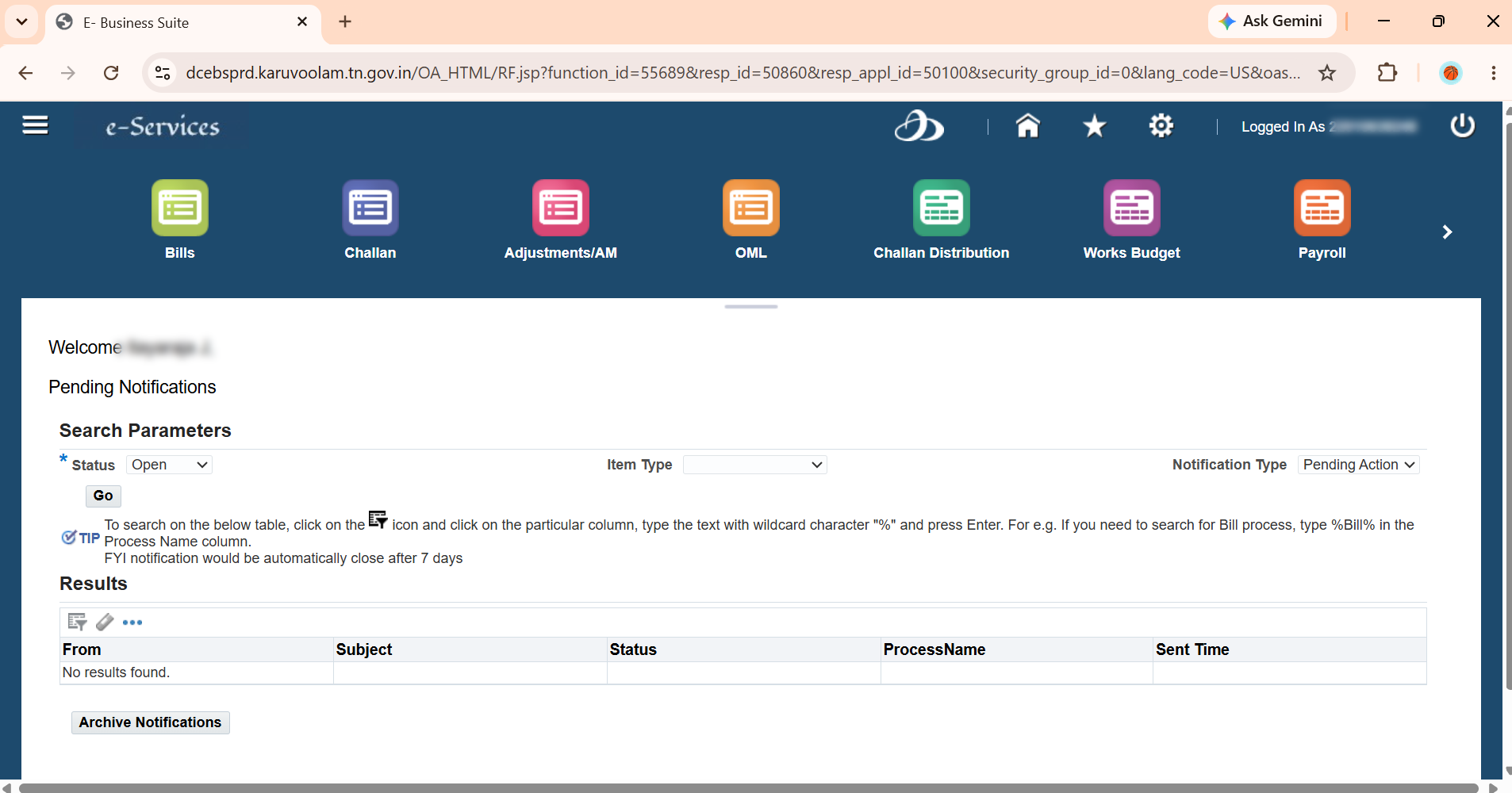Image resolution: width=1512 pixels, height=793 pixels.
Task: Open the Adjustments/AM module icon
Action: pyautogui.click(x=561, y=208)
